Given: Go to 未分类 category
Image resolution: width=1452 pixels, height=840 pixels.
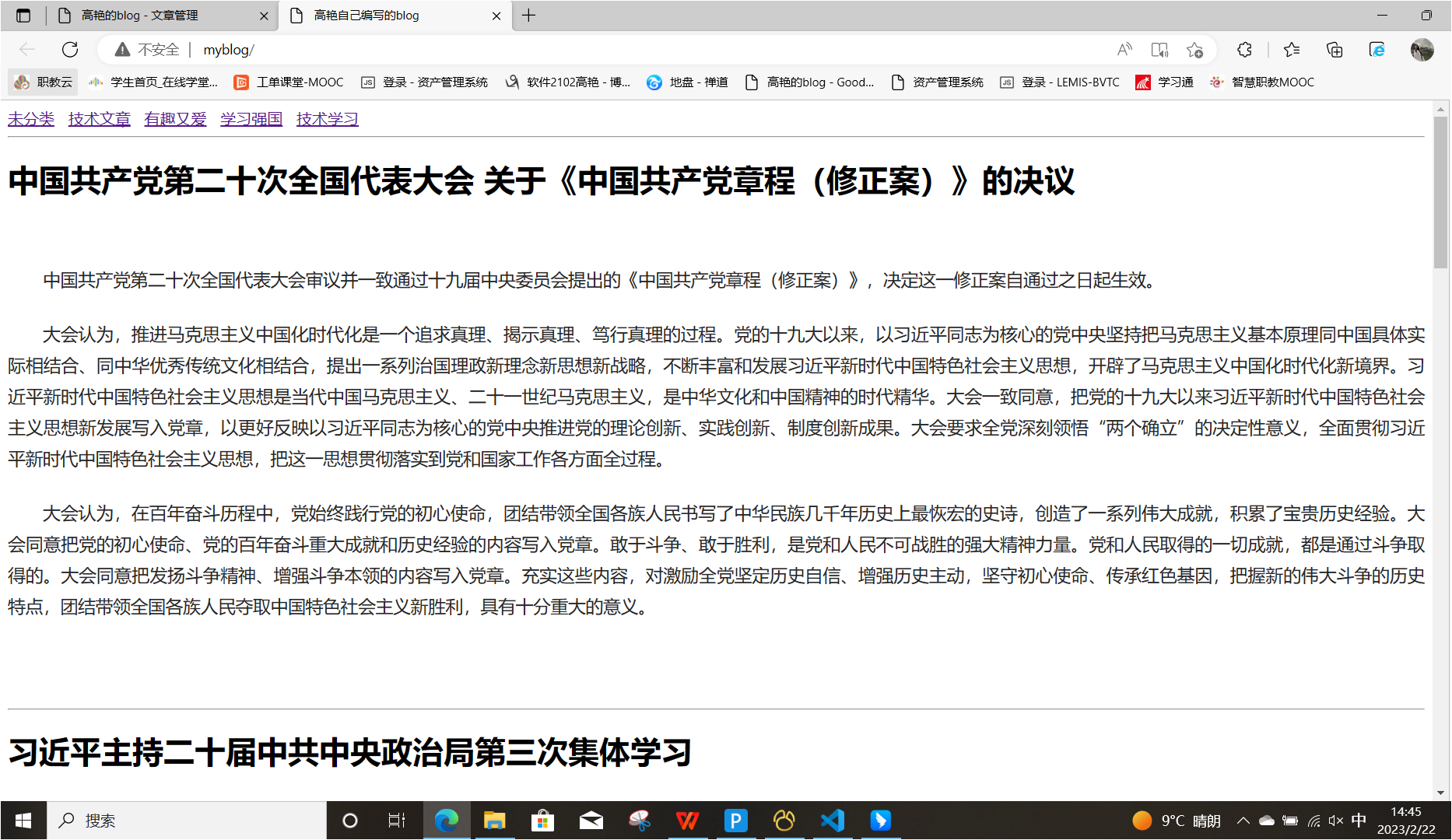Looking at the screenshot, I should click(x=31, y=119).
